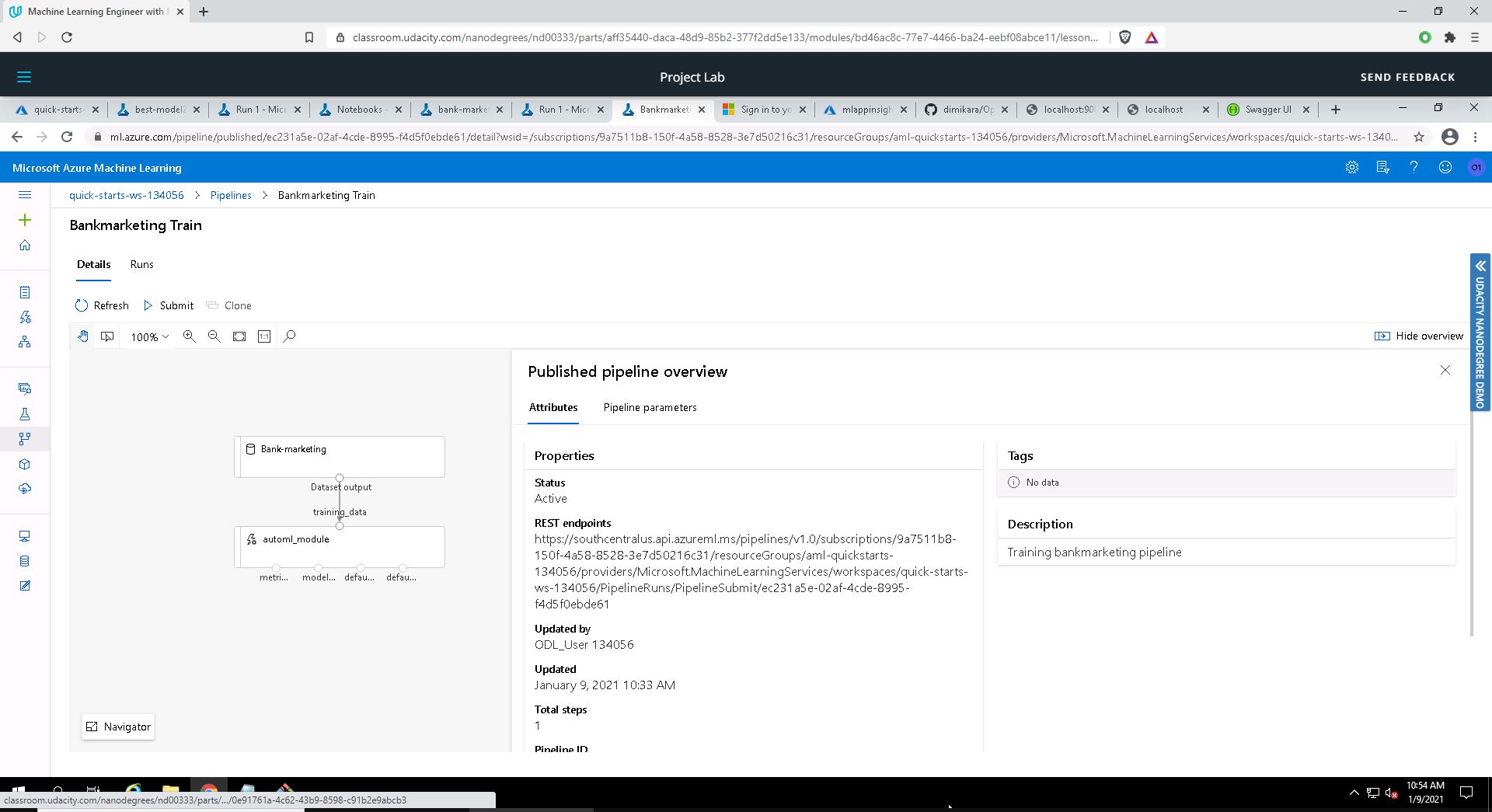
Task: Open Models cube icon in sidebar
Action: 25,464
